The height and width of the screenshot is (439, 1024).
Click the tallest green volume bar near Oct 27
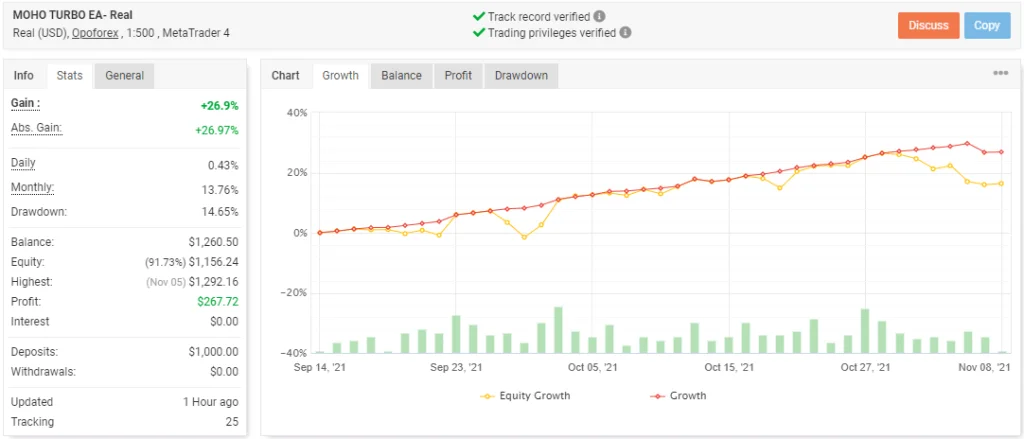tap(864, 331)
